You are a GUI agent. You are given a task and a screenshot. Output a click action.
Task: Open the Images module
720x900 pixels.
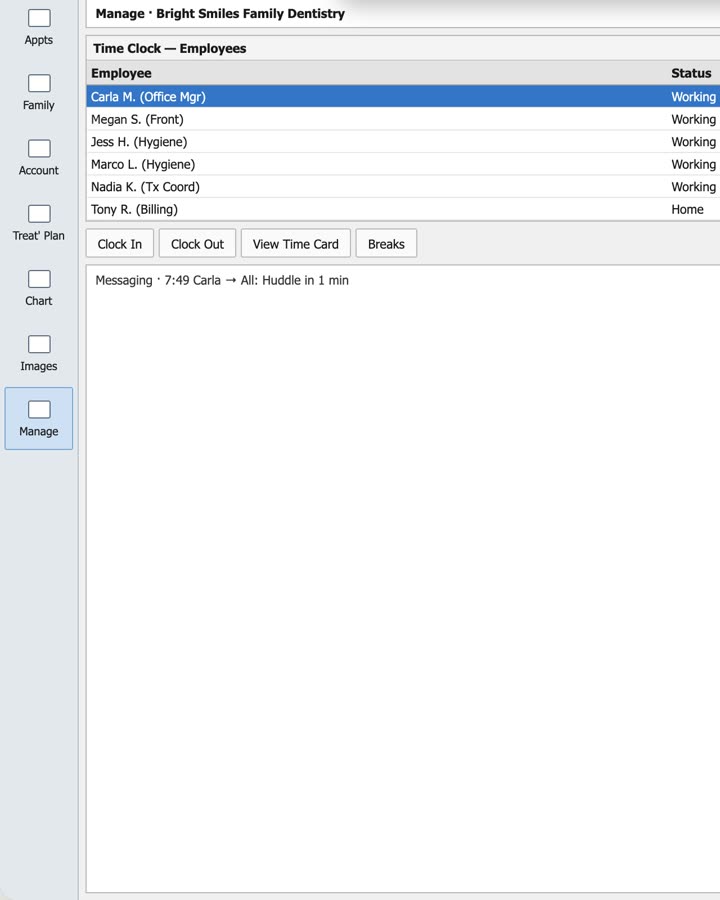coord(38,354)
